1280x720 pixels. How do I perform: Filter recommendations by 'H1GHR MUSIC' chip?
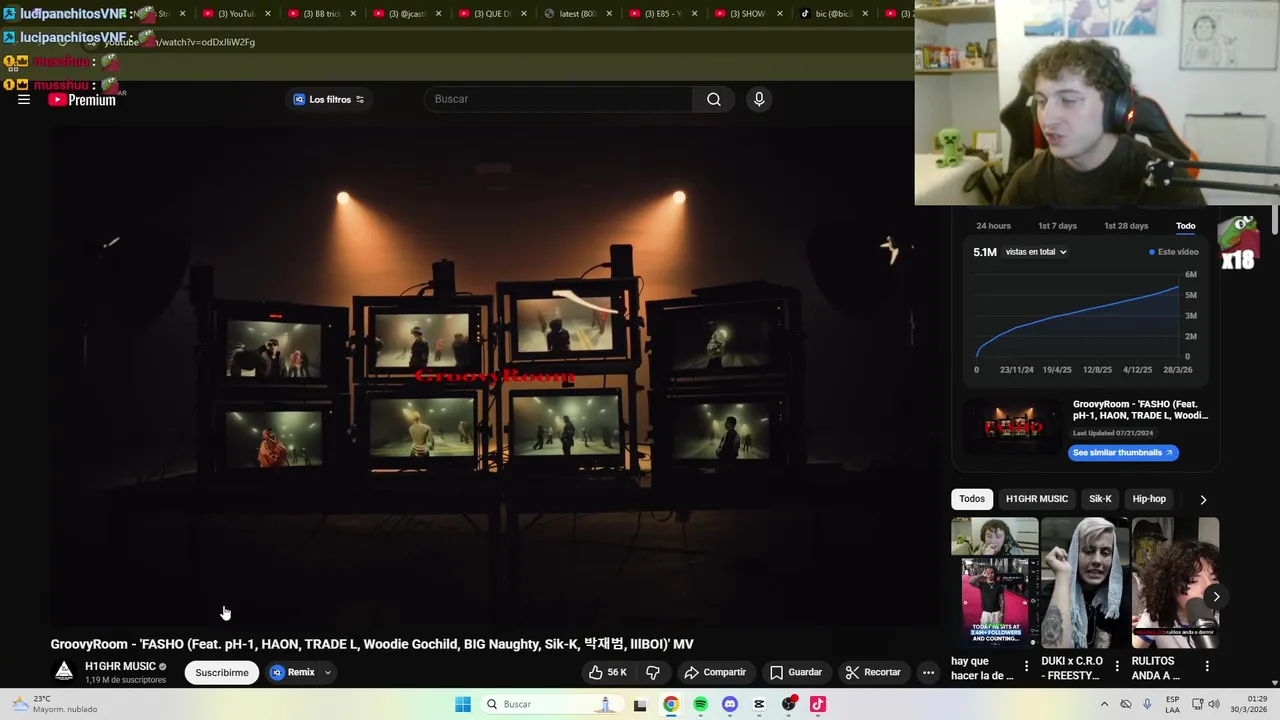1037,499
